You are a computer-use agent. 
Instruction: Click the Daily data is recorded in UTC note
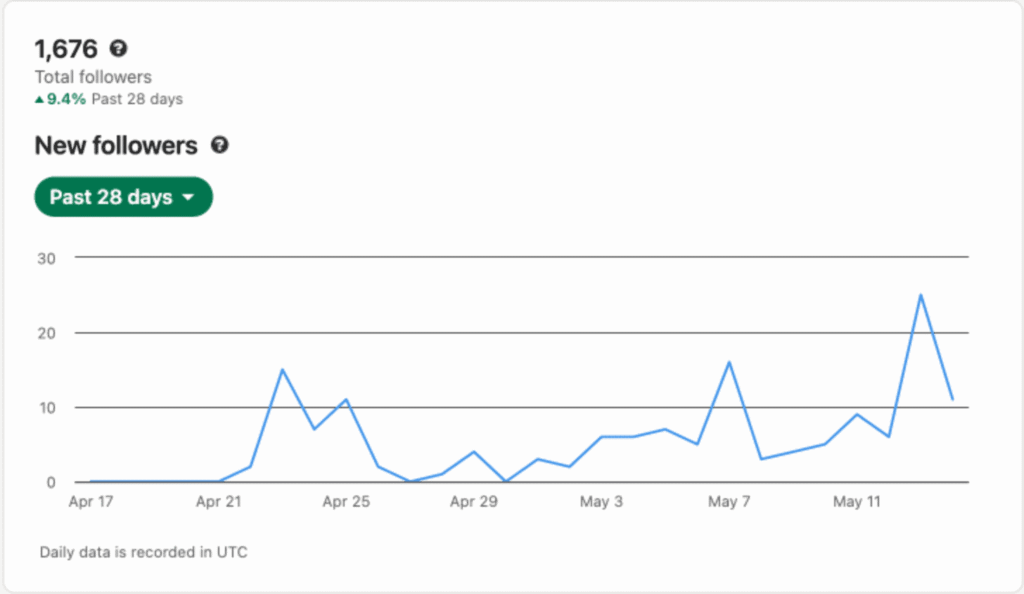coord(143,552)
